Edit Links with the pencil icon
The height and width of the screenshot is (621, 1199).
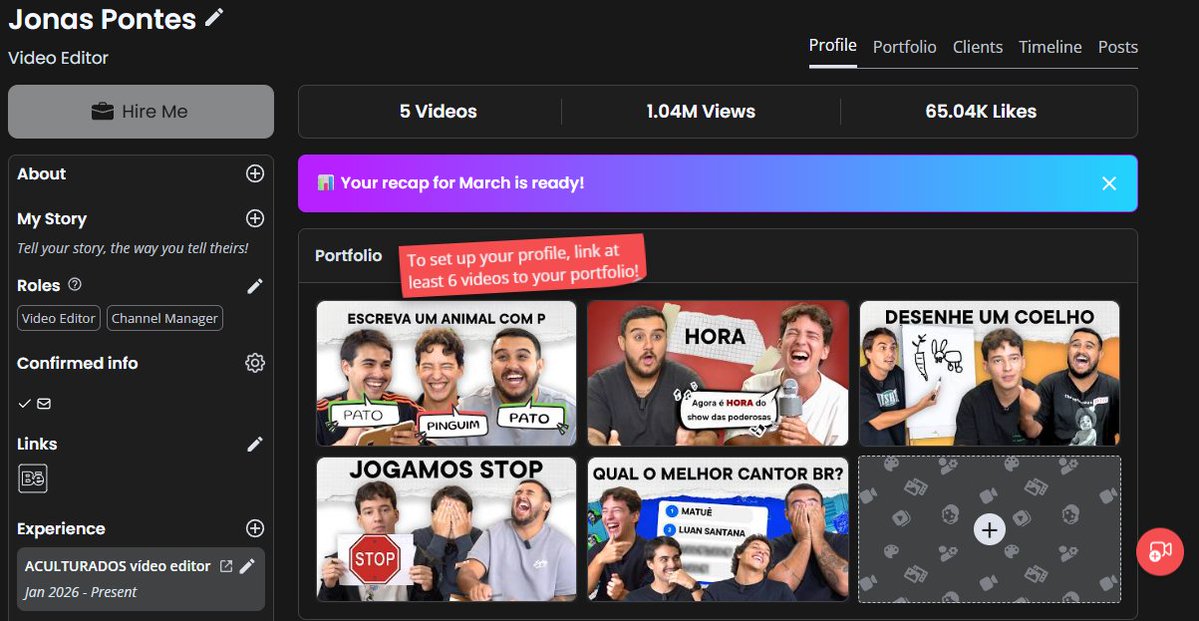coord(255,444)
